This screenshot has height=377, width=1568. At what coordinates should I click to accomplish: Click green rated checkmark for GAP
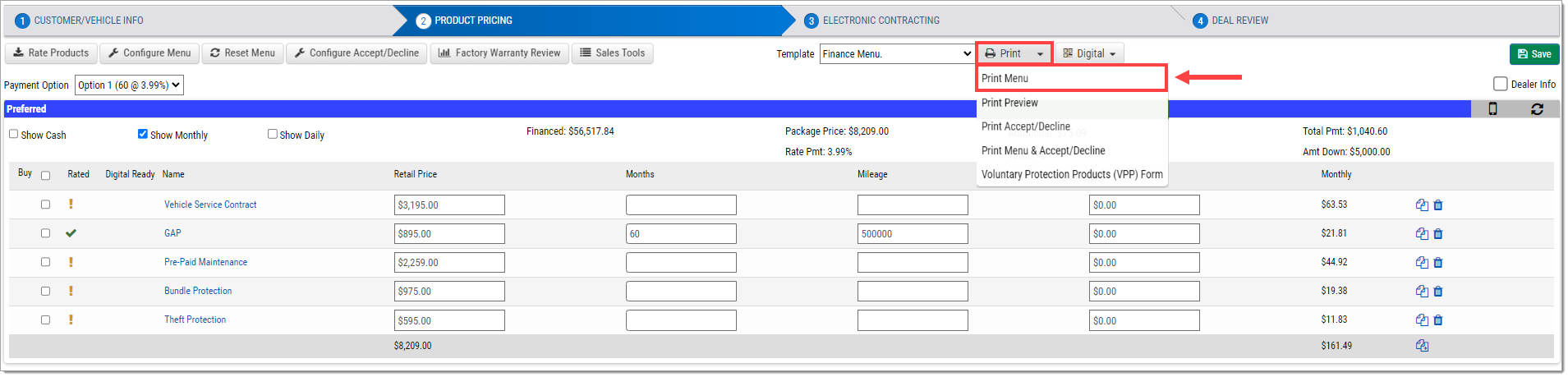(x=71, y=233)
